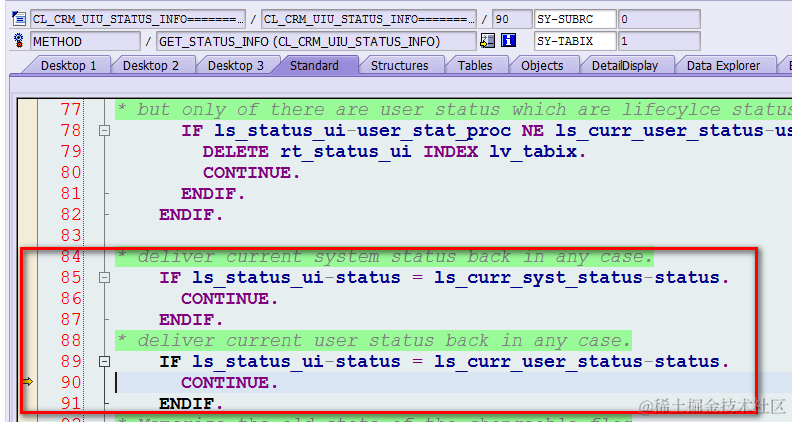Open the Data Explorer tab
The width and height of the screenshot is (792, 422).
click(723, 66)
